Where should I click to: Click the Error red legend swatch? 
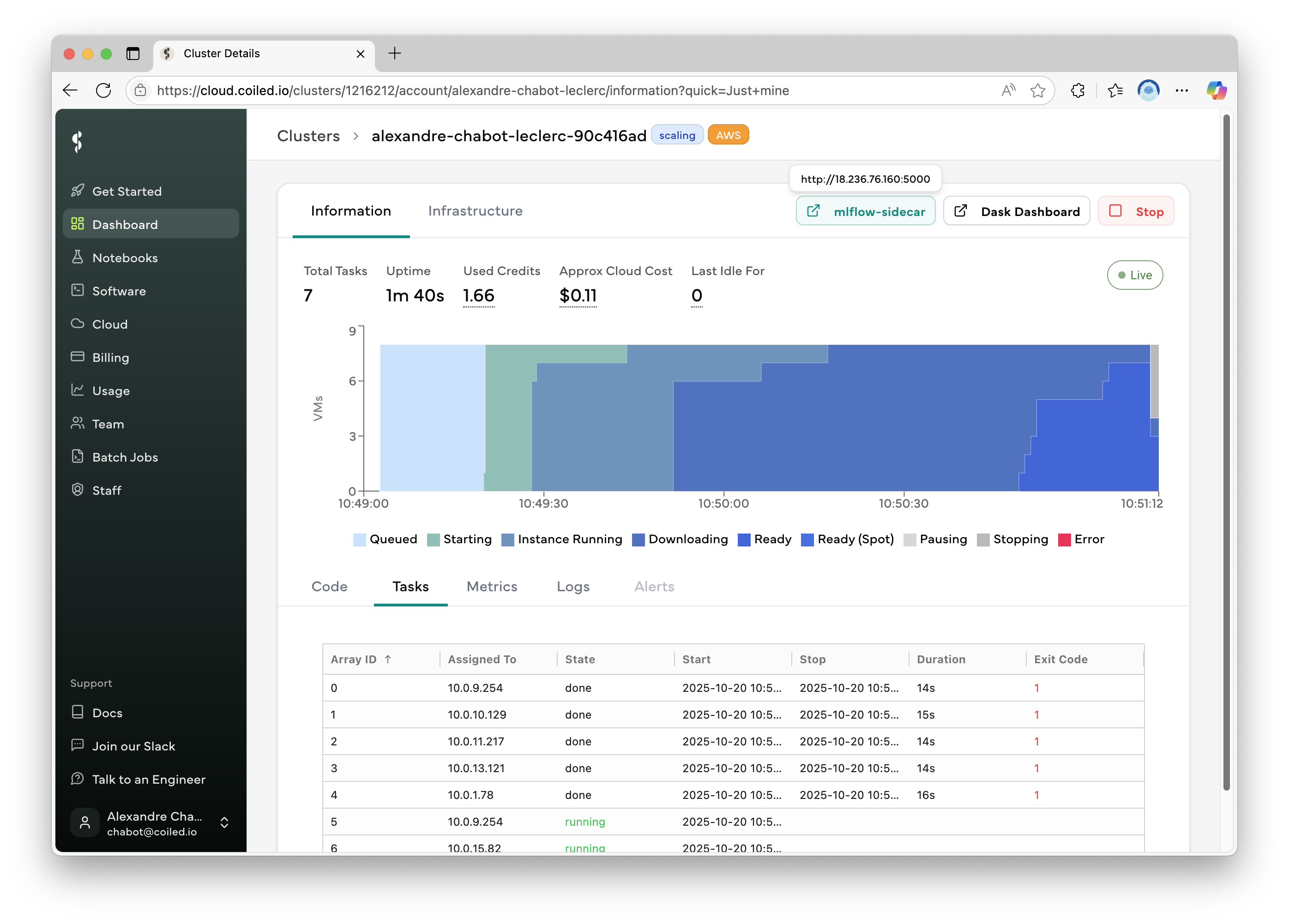(x=1064, y=540)
